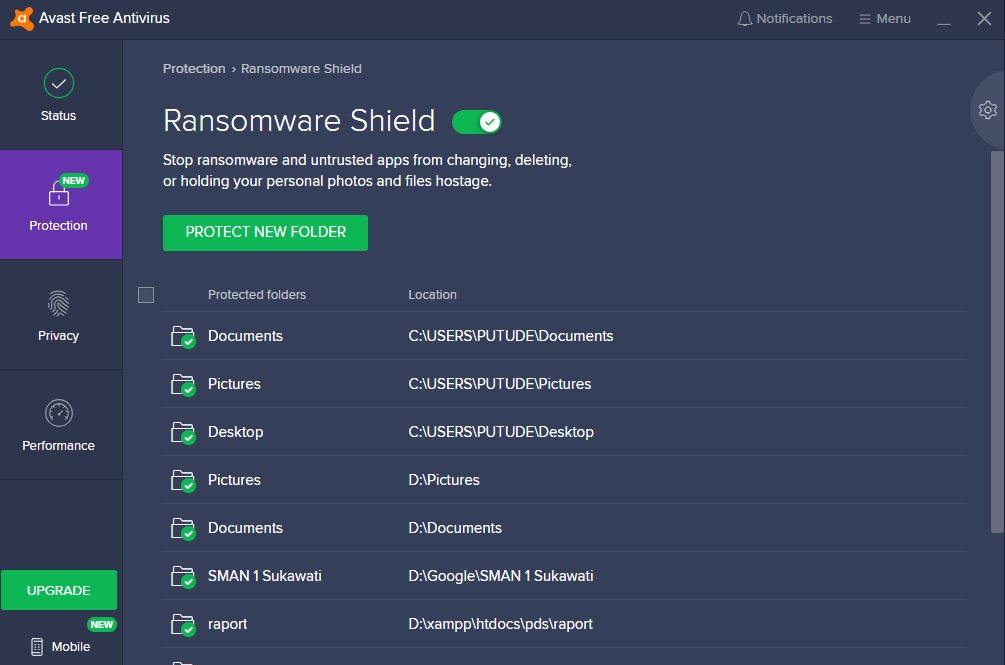Click path C:\USERS\PUTUDE\Documents
1005x665 pixels.
(511, 336)
